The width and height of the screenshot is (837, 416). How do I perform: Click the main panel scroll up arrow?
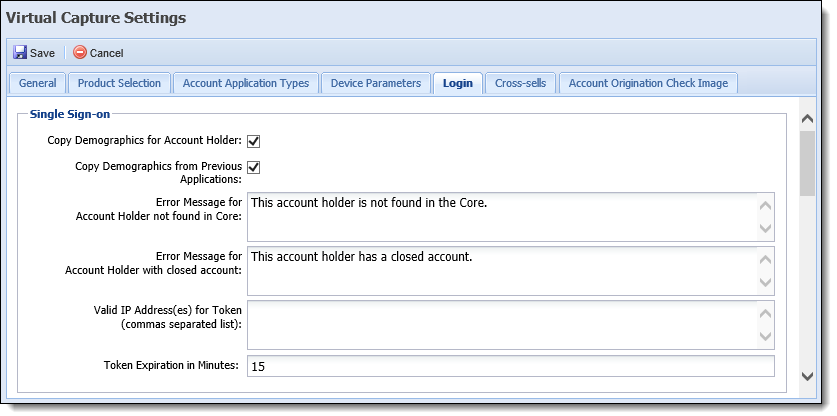click(x=808, y=119)
